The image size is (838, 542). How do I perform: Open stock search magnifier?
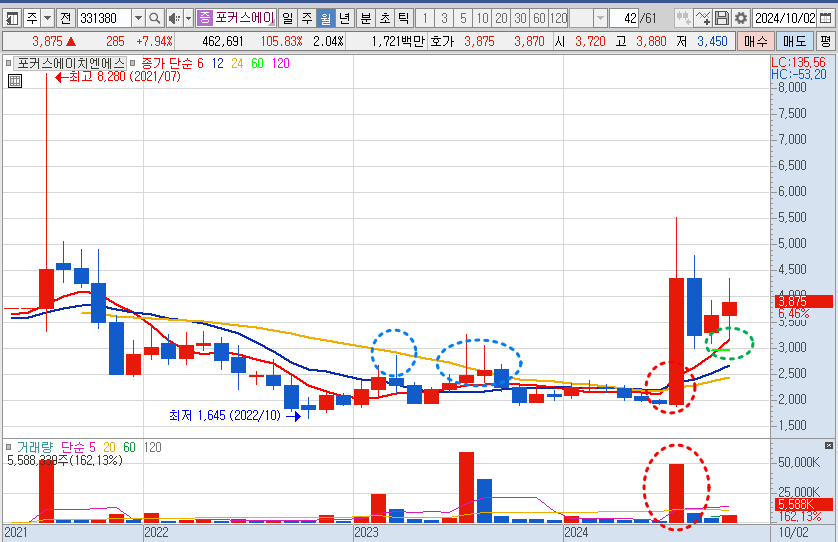tap(154, 19)
